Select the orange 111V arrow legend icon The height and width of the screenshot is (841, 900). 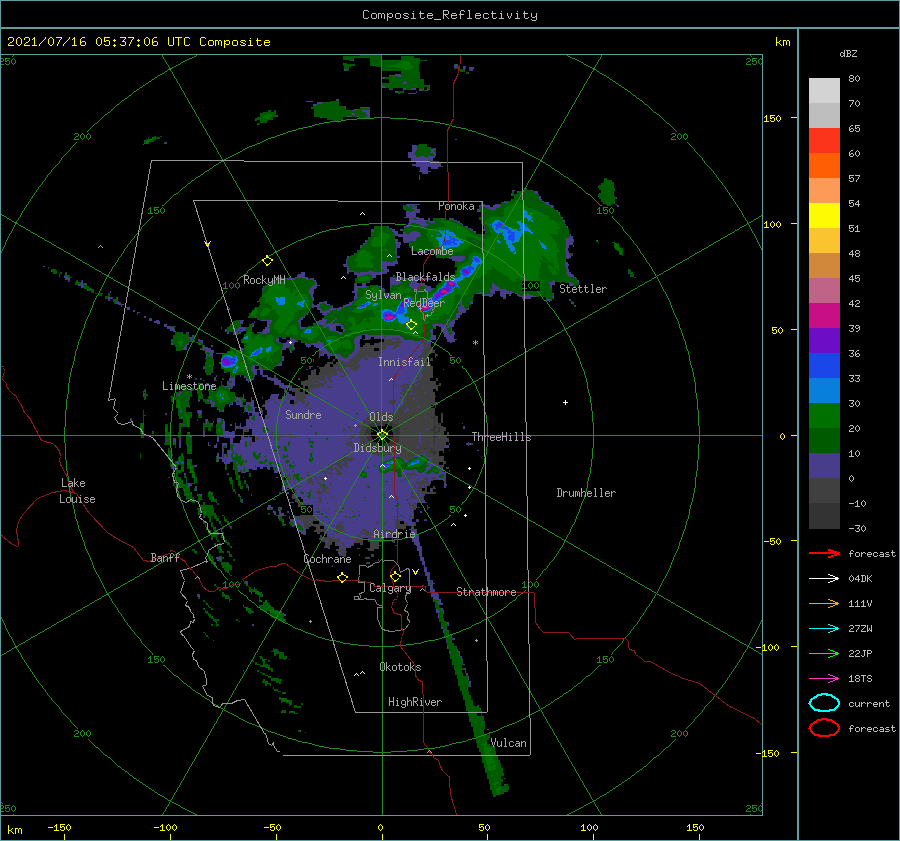tap(824, 603)
